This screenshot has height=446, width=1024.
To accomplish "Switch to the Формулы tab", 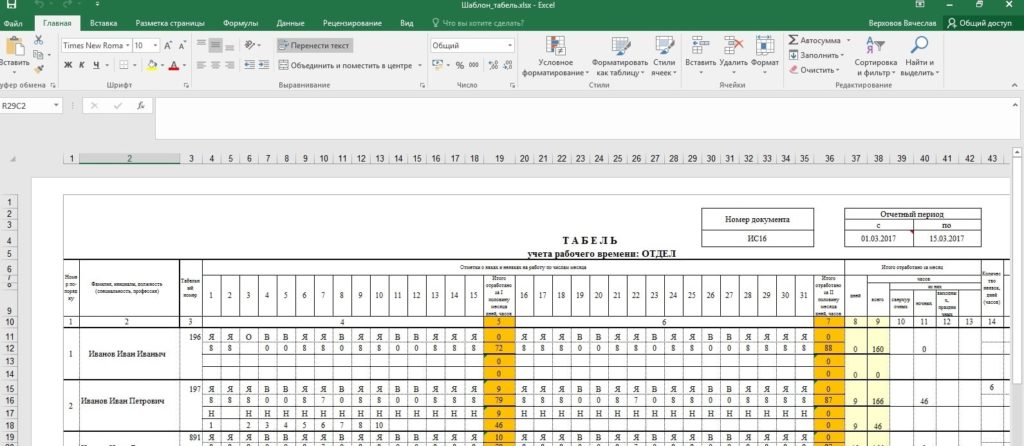I will (x=240, y=24).
